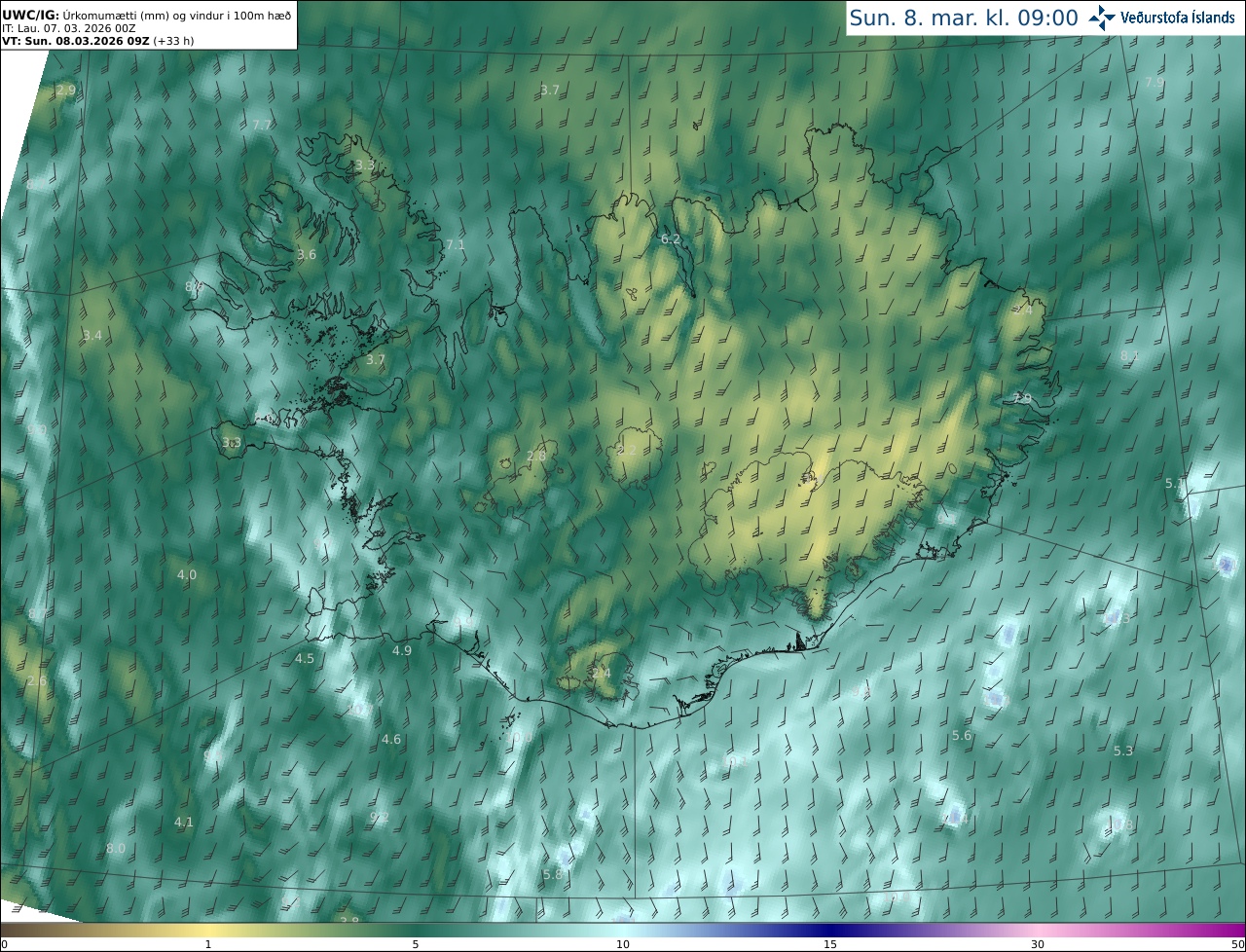The height and width of the screenshot is (952, 1246).
Task: Click the map value '2.4' near the south coast
Action: [x=602, y=674]
